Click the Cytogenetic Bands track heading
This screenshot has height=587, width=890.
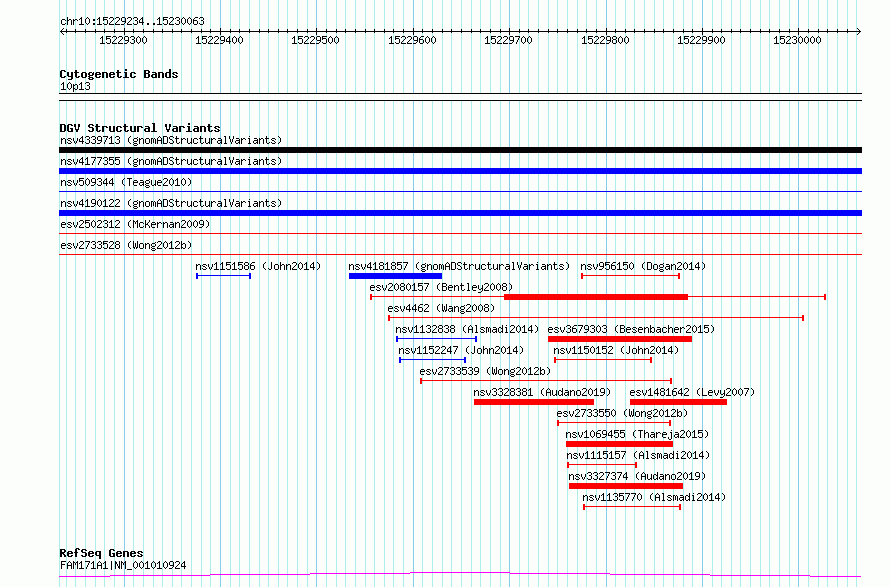(x=119, y=74)
